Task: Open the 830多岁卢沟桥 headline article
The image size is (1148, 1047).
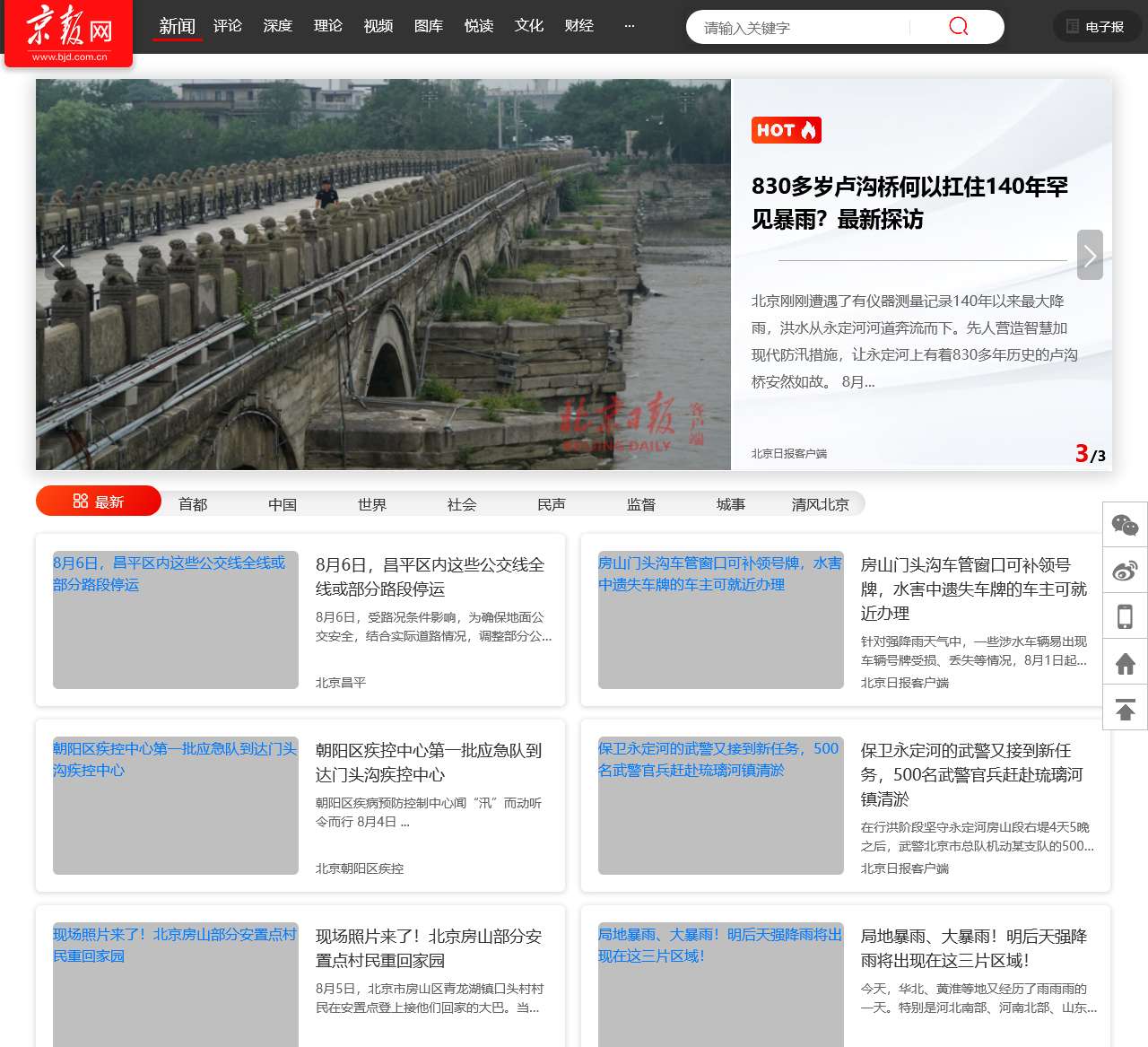Action: [909, 202]
